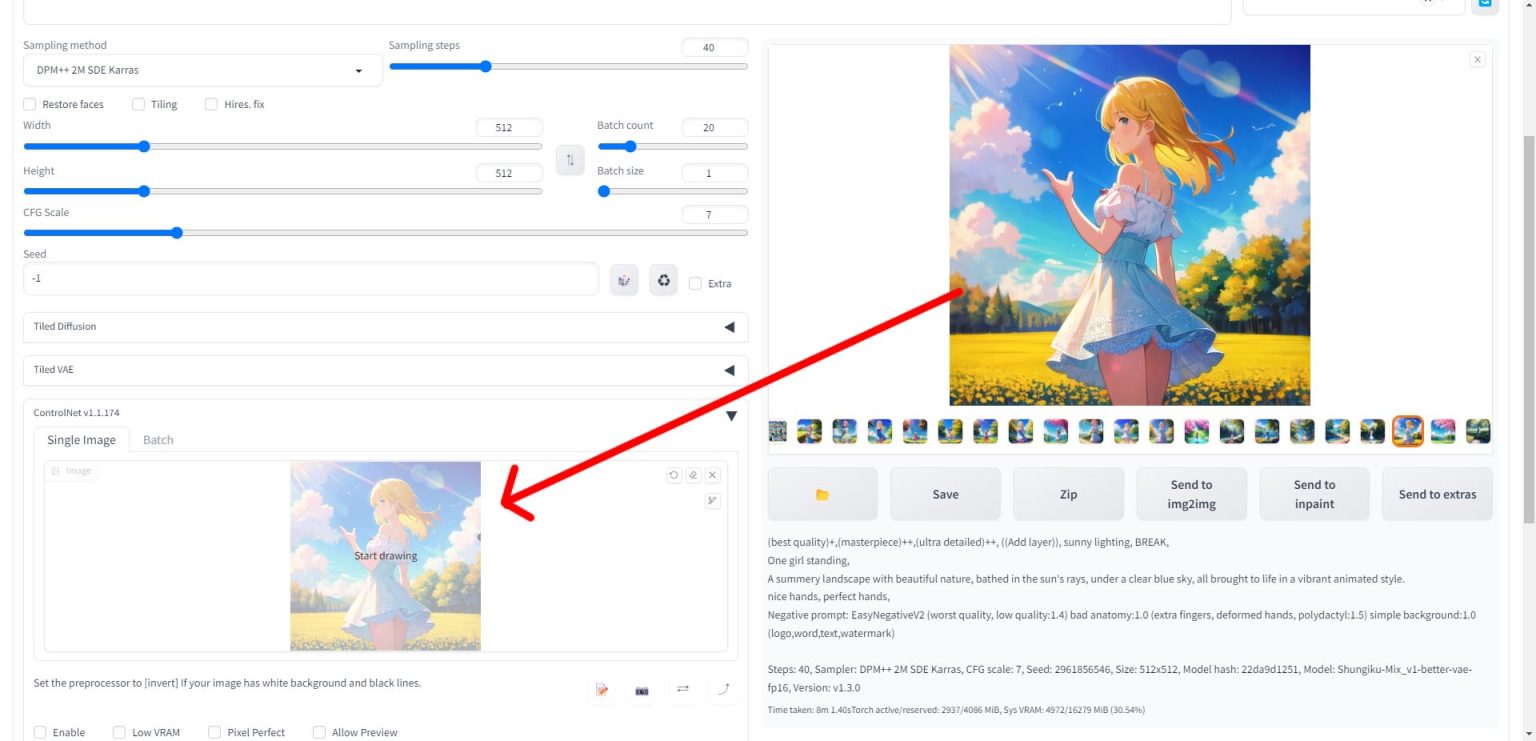Open brush settings in ControlNet canvas
1536x741 pixels.
click(x=712, y=501)
